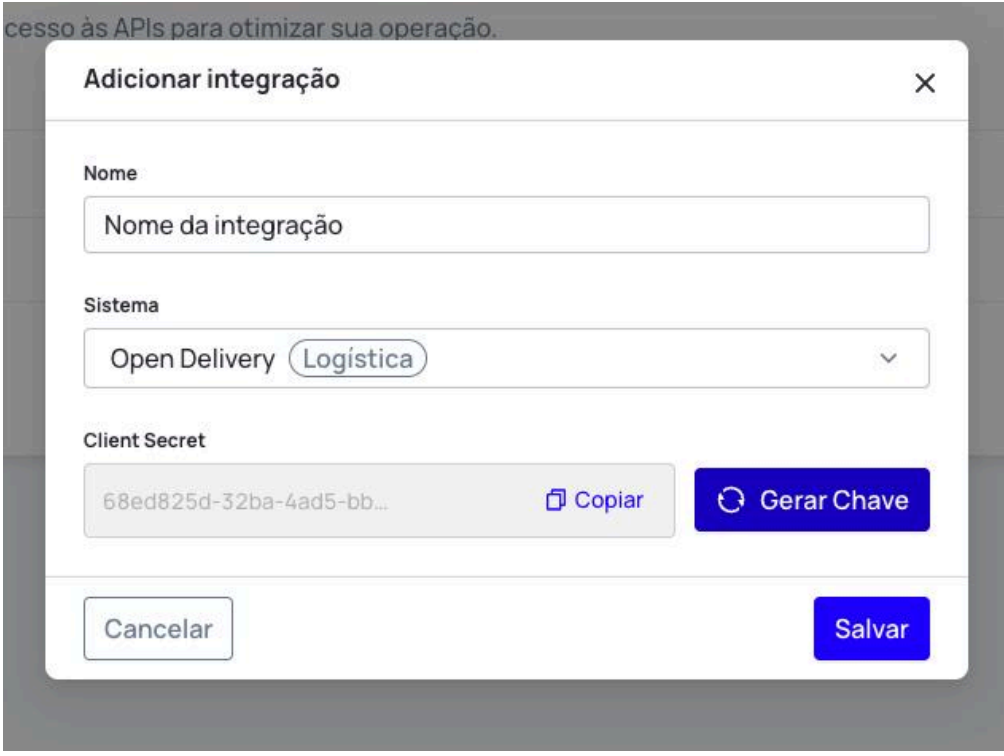Focus the Nome da integração input field

pyautogui.click(x=506, y=225)
